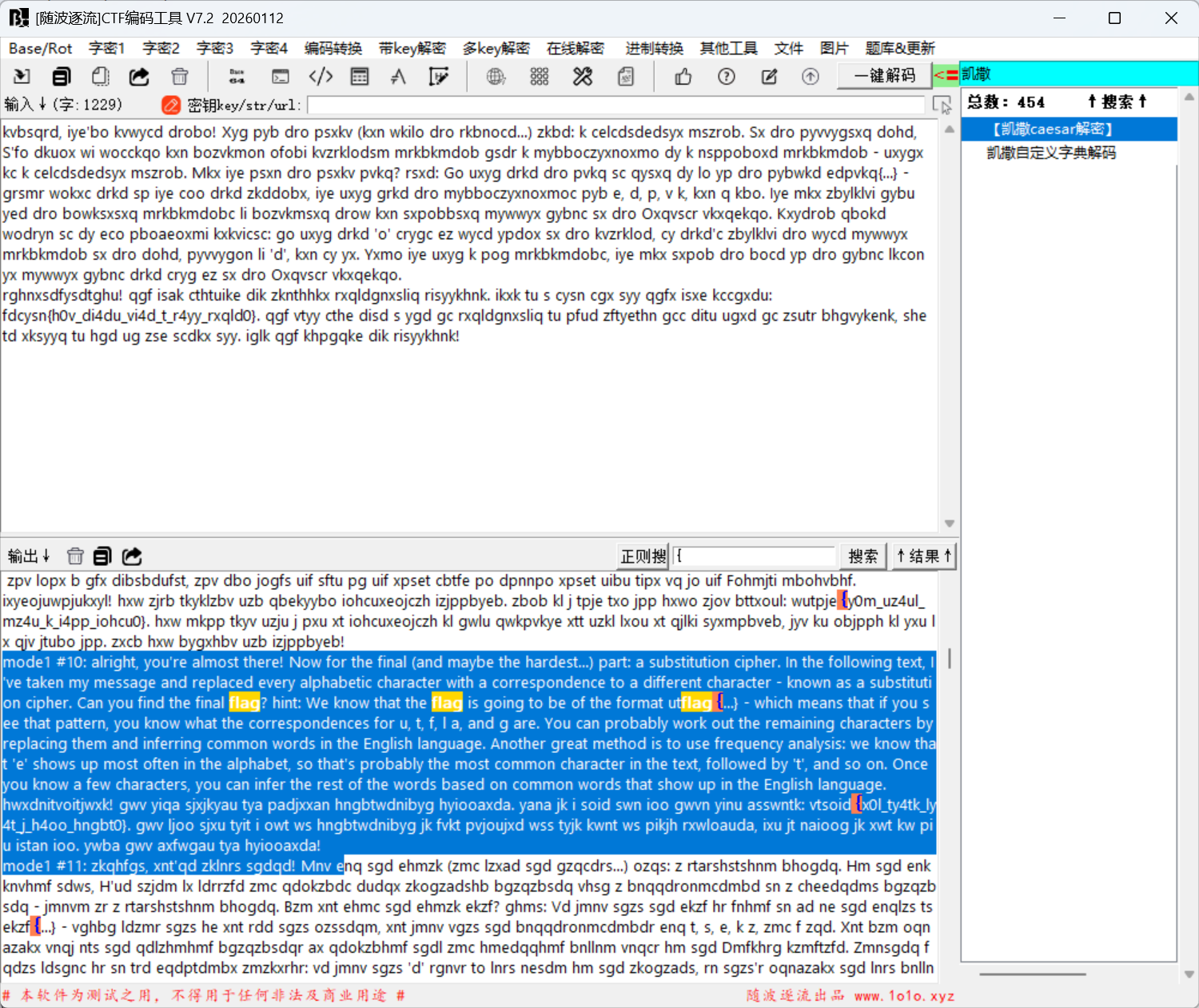Click the 搜索 search button
This screenshot has height=1008, width=1199.
(862, 556)
